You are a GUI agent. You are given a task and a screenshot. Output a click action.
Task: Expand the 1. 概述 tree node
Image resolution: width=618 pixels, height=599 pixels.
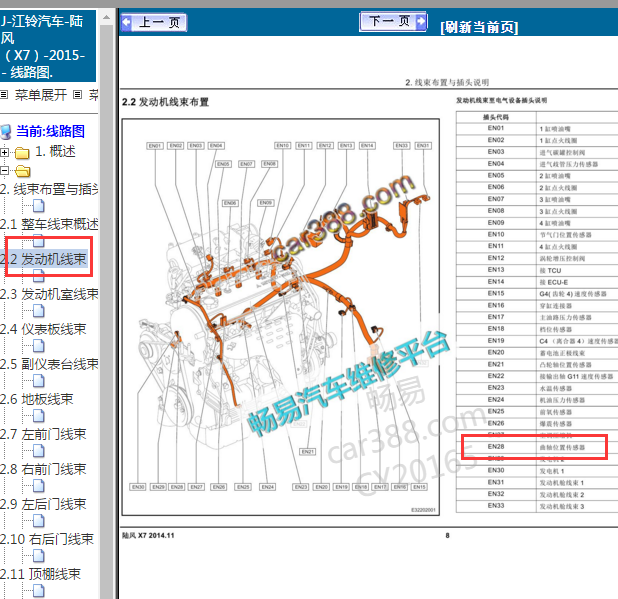click(x=5, y=153)
